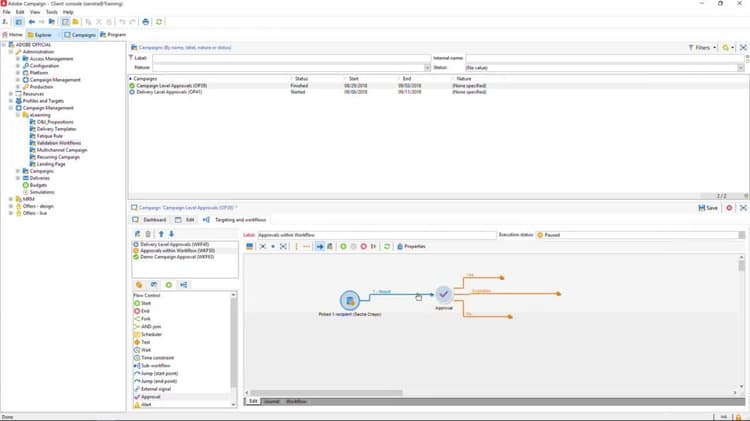Open the Edit tab of the campaign
Screen dimensions: 750x421
185,220
